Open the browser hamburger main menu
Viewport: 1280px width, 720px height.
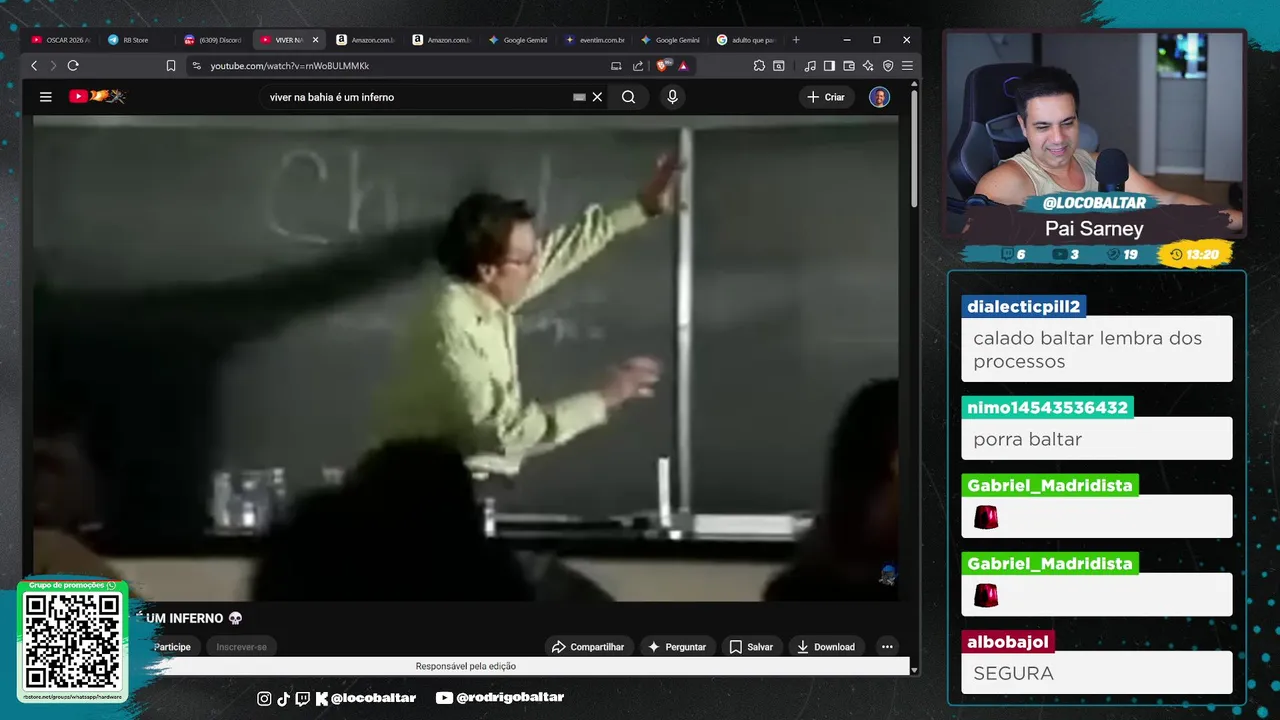[907, 66]
